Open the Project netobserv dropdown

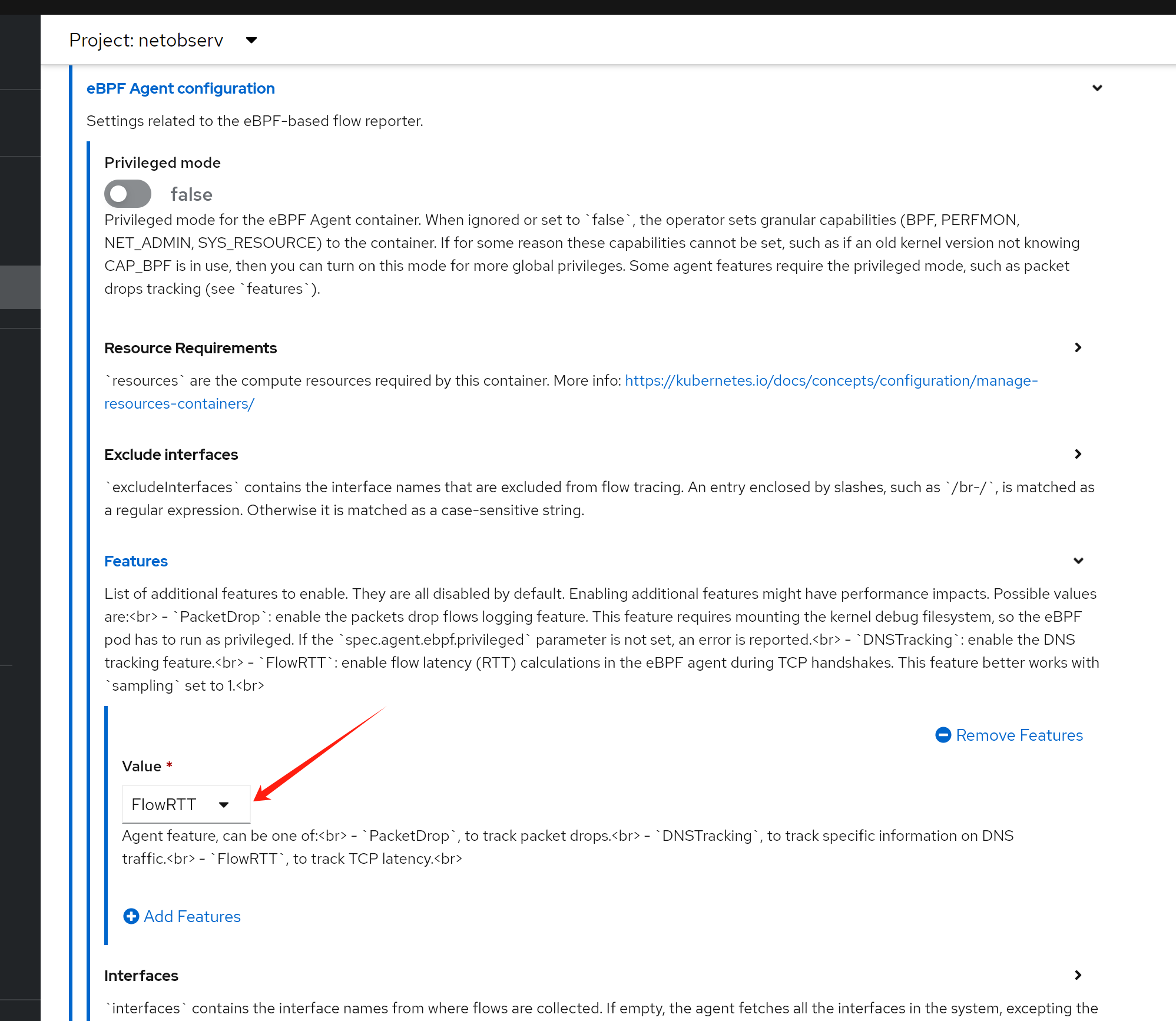click(163, 40)
